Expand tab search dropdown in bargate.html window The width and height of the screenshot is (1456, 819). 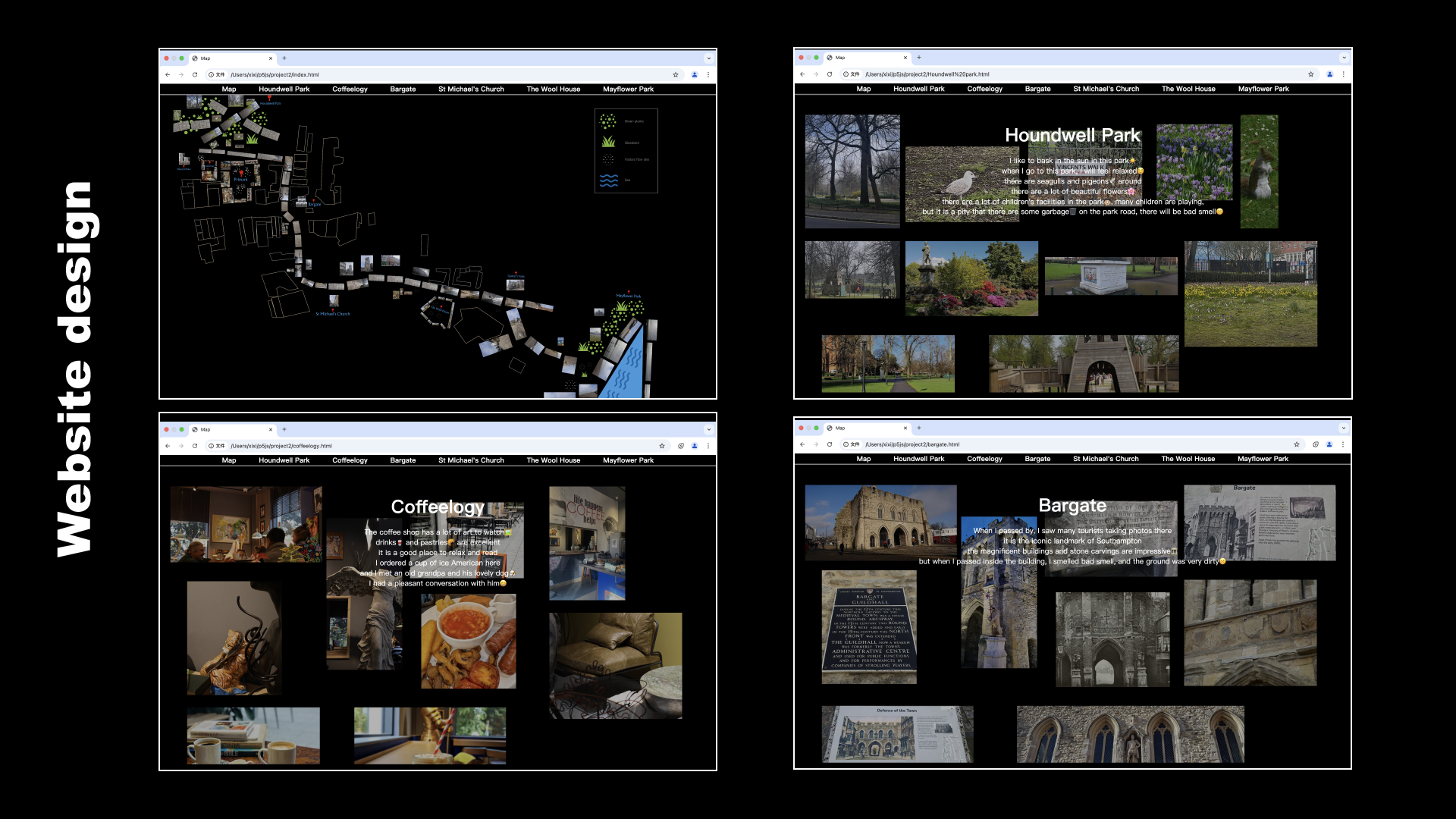(x=1344, y=428)
